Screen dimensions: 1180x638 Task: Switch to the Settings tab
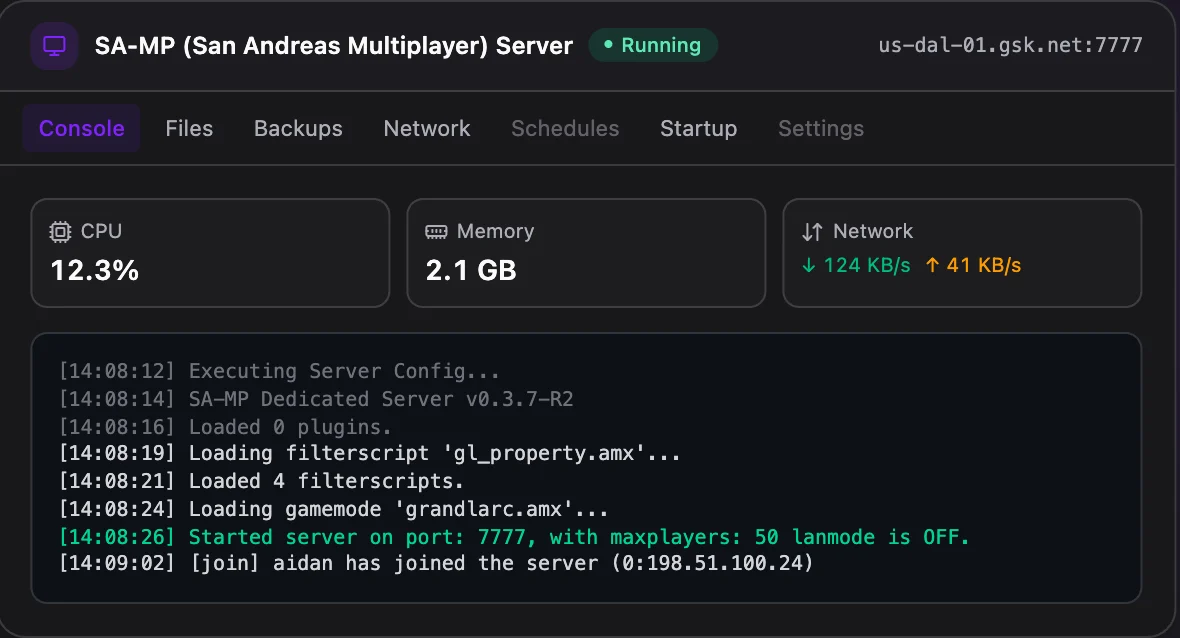[821, 129]
